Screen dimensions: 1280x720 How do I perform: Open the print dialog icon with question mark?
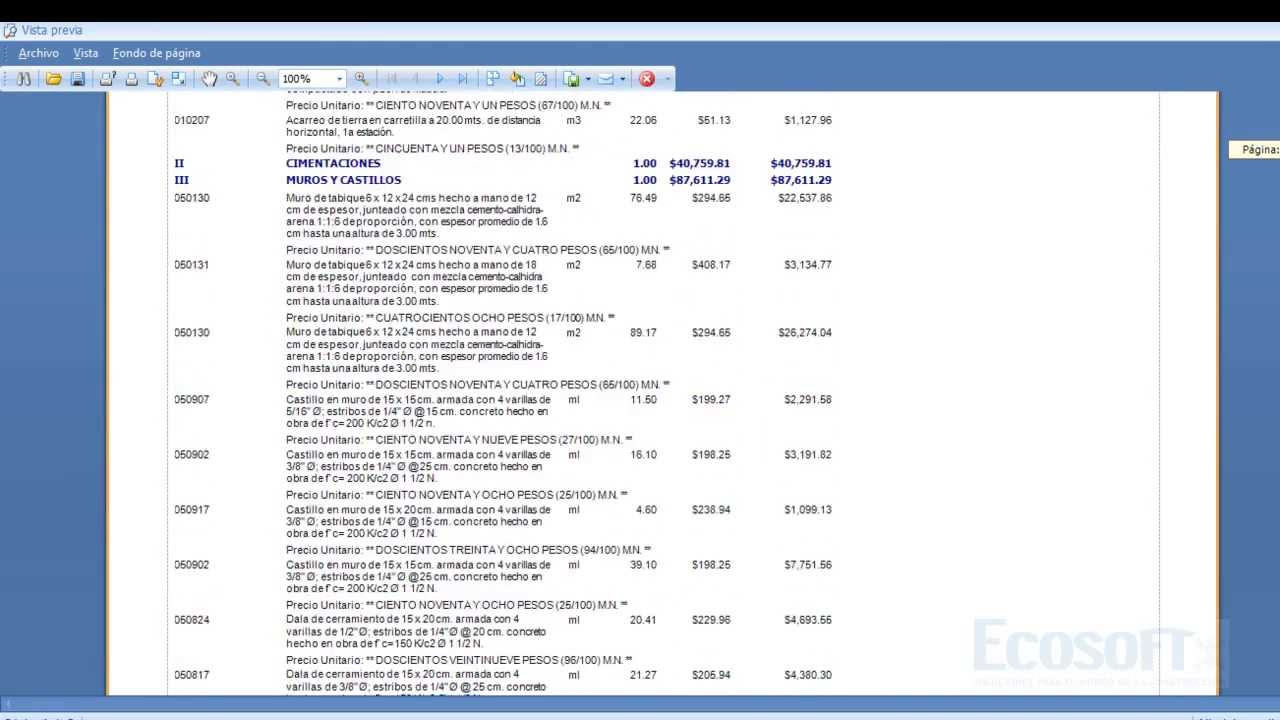click(108, 79)
